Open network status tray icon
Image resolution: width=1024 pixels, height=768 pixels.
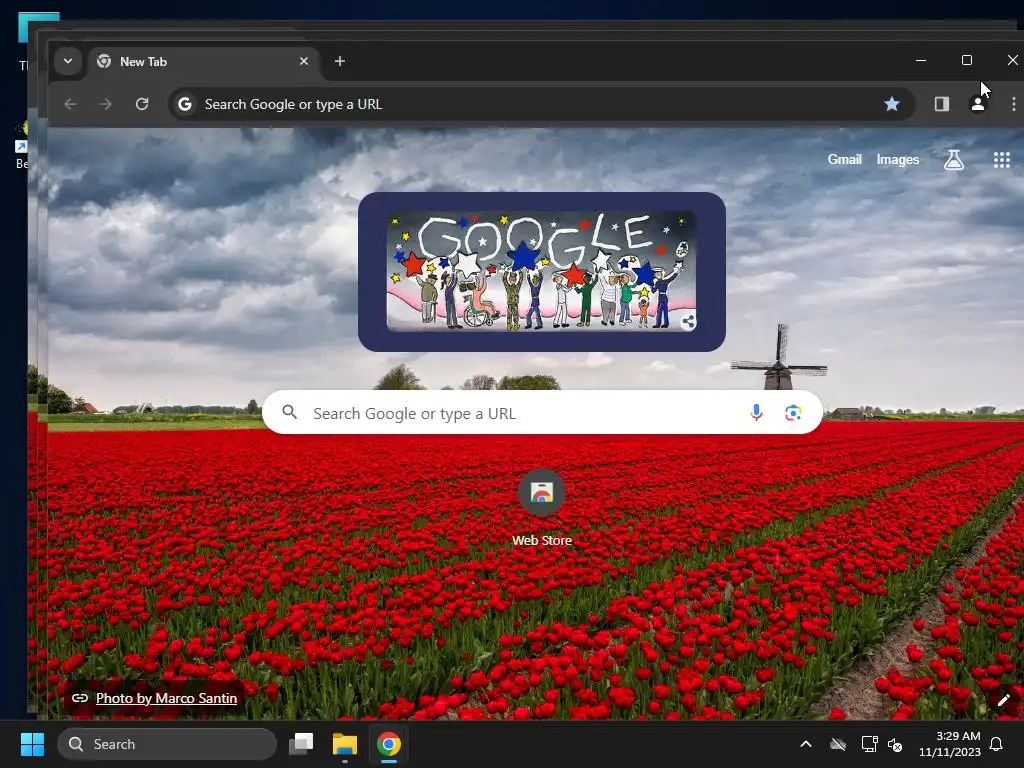869,744
